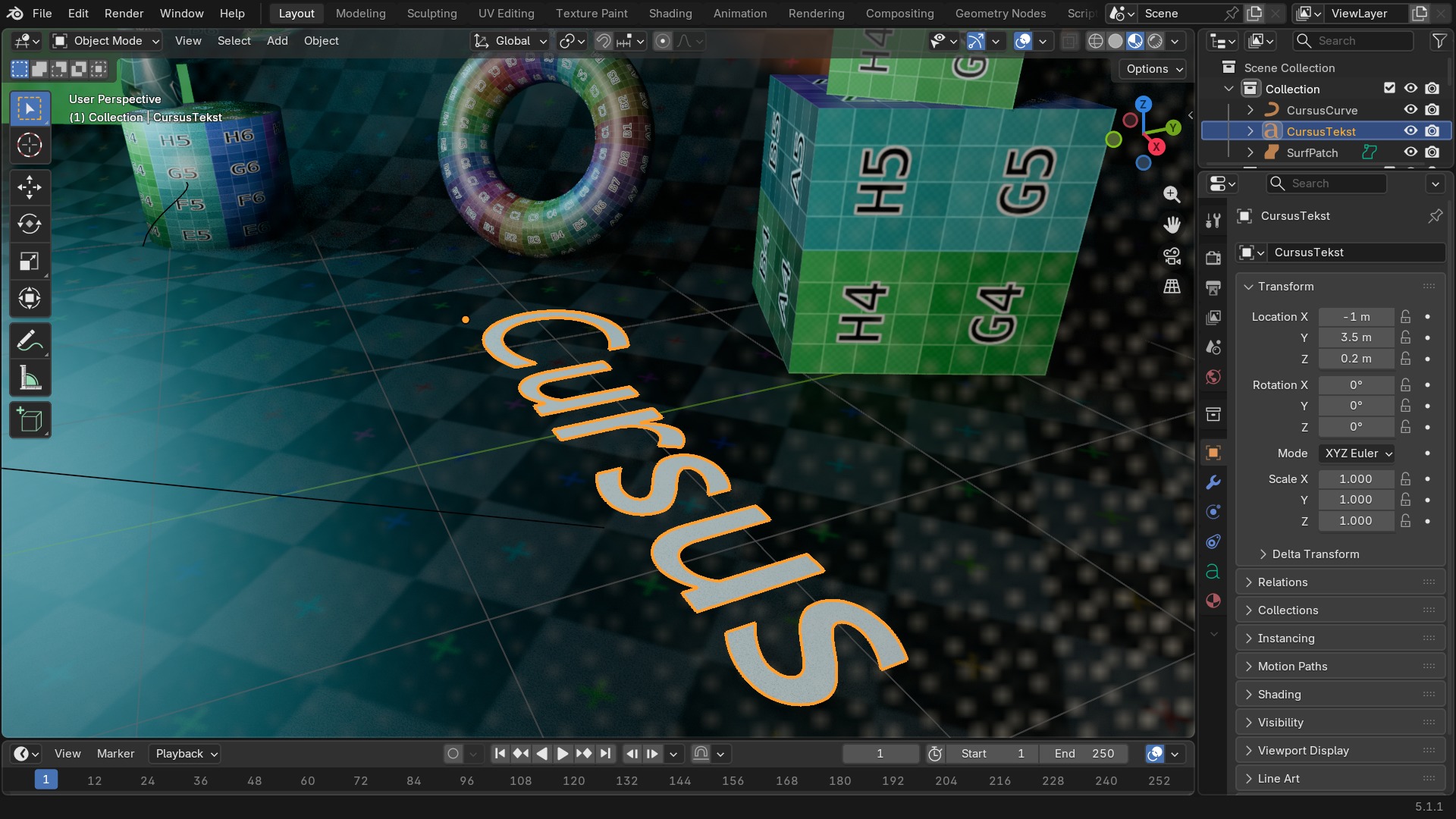Switch to the Sculpting workspace tab

431,14
